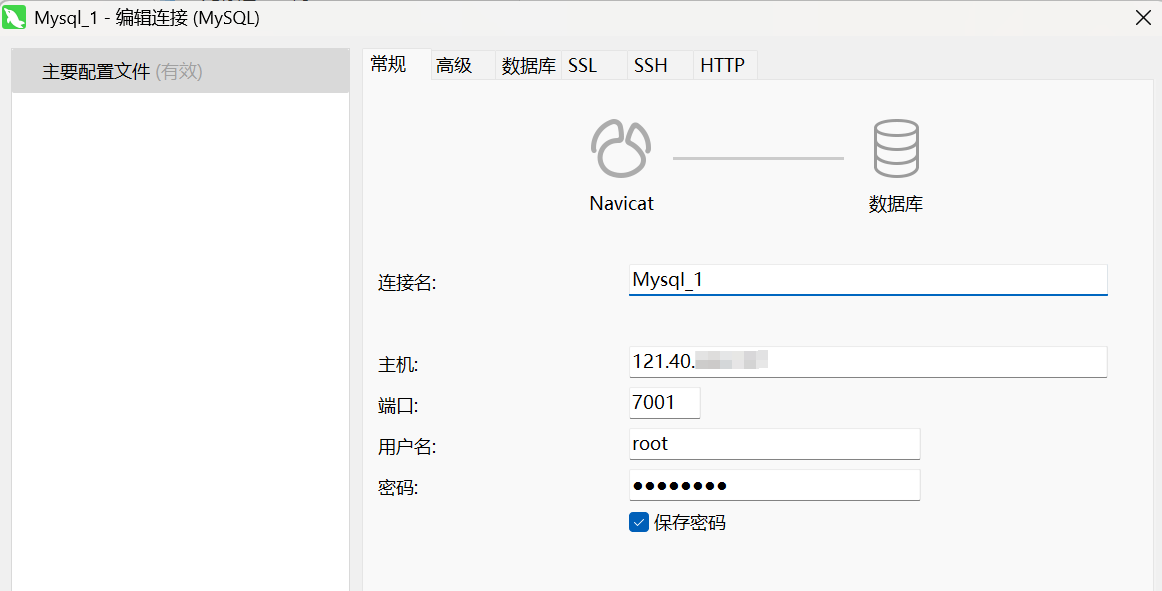Click the 数据库 caption under cylinder icon
The height and width of the screenshot is (591, 1162).
point(896,204)
